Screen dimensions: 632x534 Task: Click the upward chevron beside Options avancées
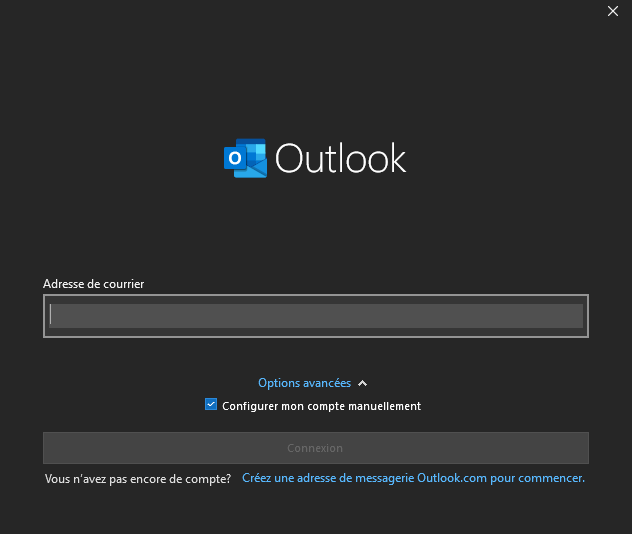(x=362, y=383)
